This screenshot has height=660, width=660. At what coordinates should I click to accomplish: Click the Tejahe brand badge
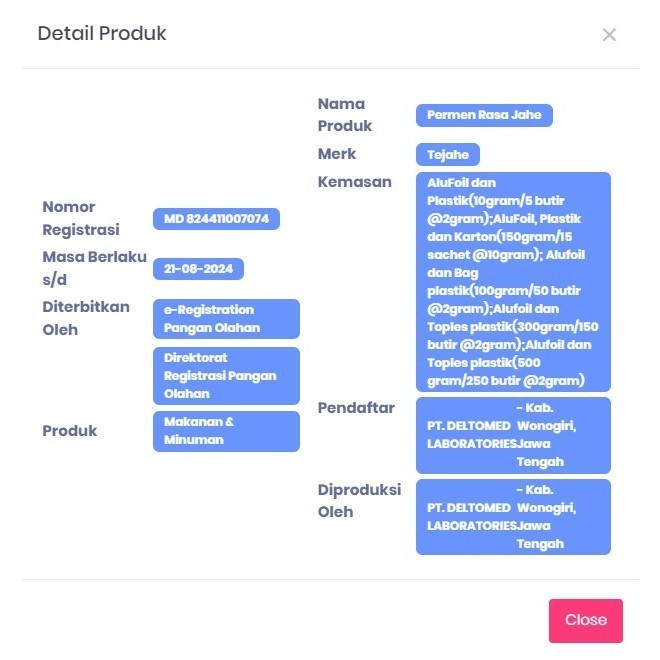[448, 154]
